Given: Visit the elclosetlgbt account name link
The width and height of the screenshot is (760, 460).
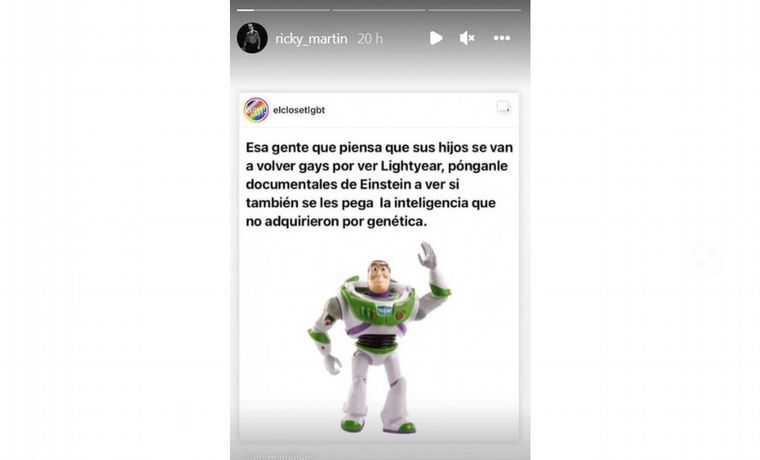Looking at the screenshot, I should pos(299,110).
